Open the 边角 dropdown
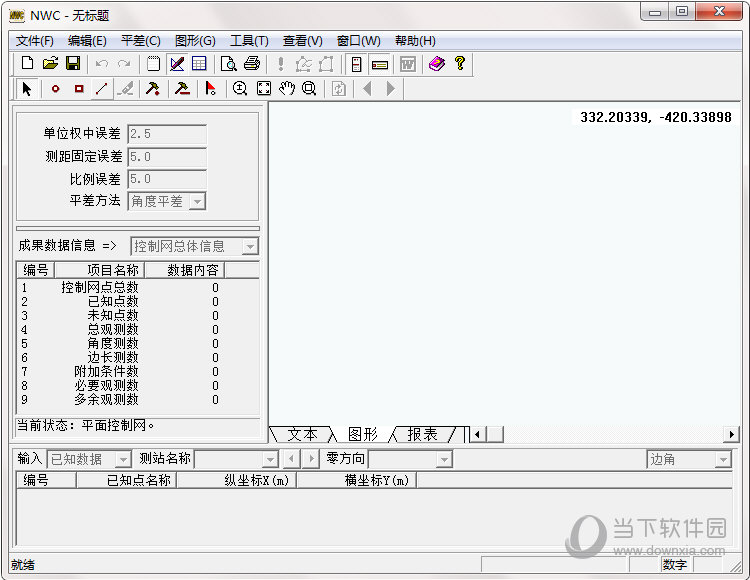 pyautogui.click(x=723, y=460)
